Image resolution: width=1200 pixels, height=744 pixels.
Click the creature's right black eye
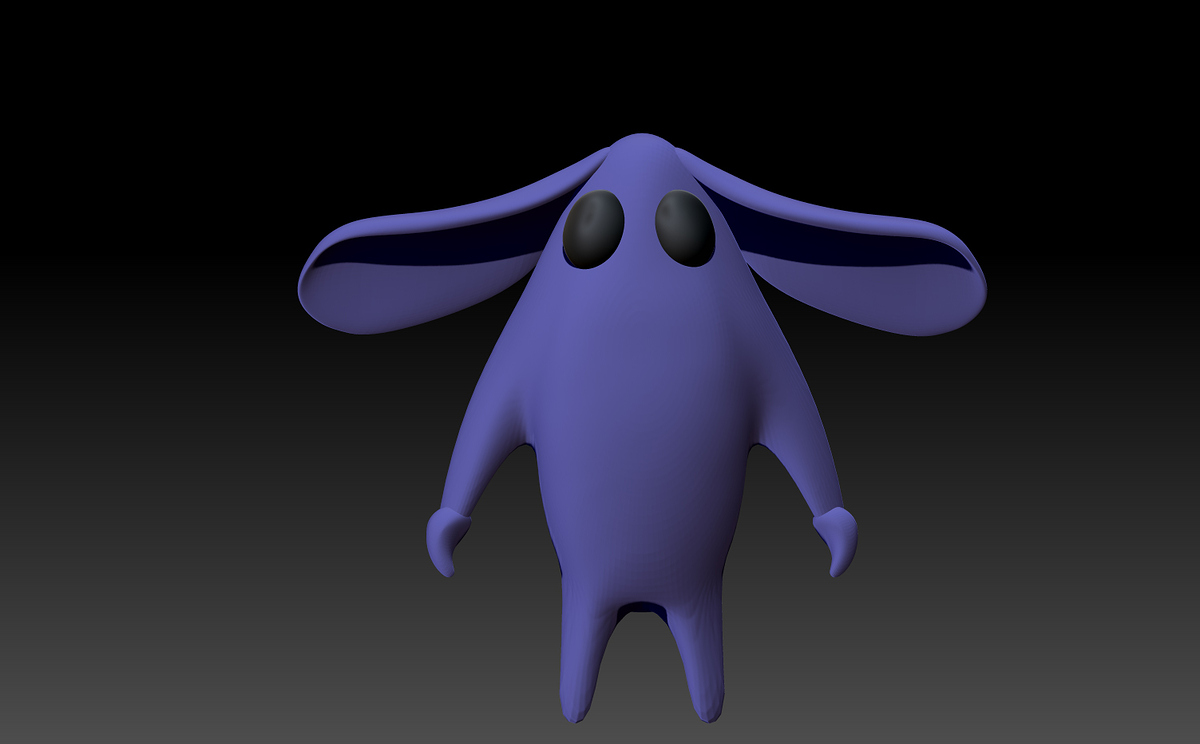coord(685,228)
